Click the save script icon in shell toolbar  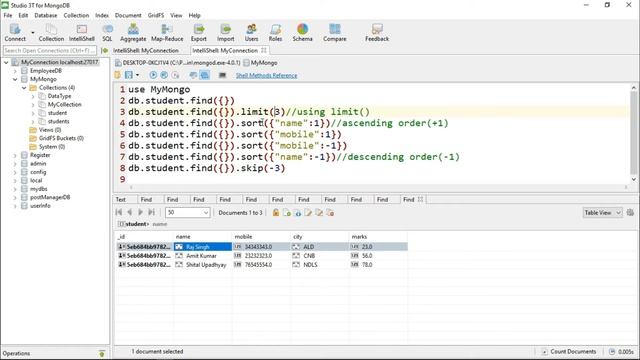[x=129, y=75]
